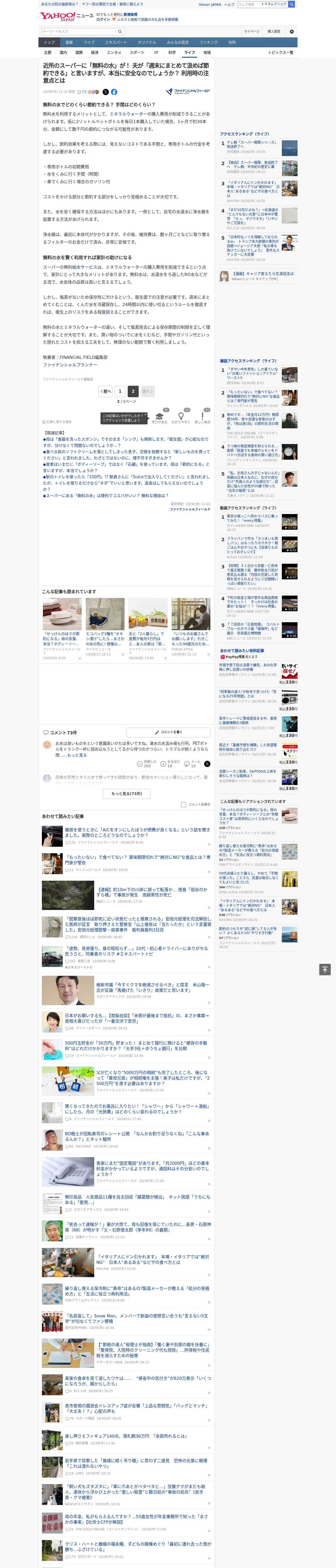
Task: Focus the top-right web search field
Action: point(262,4)
